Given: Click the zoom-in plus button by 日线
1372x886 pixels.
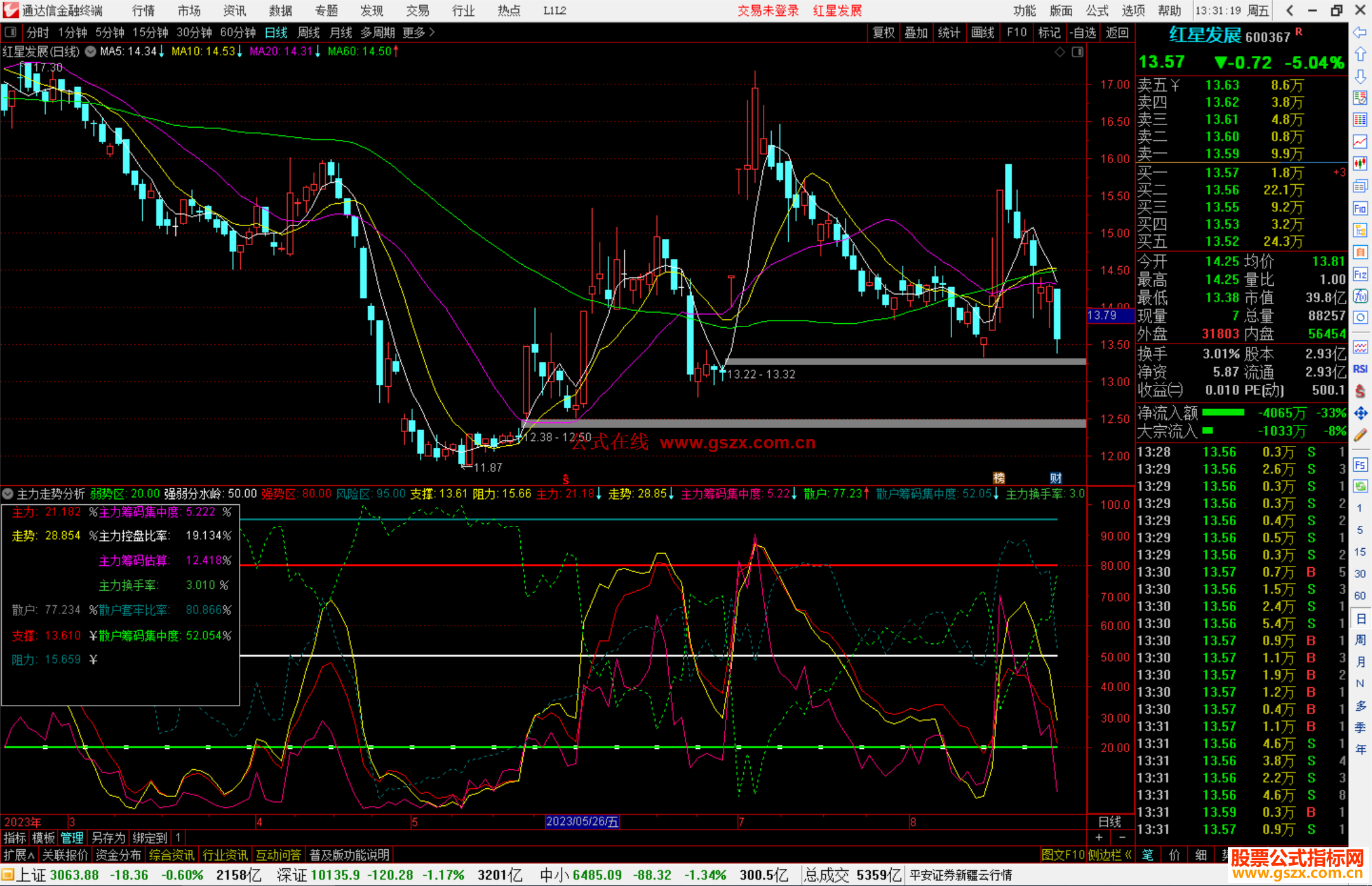Looking at the screenshot, I should 1099,838.
